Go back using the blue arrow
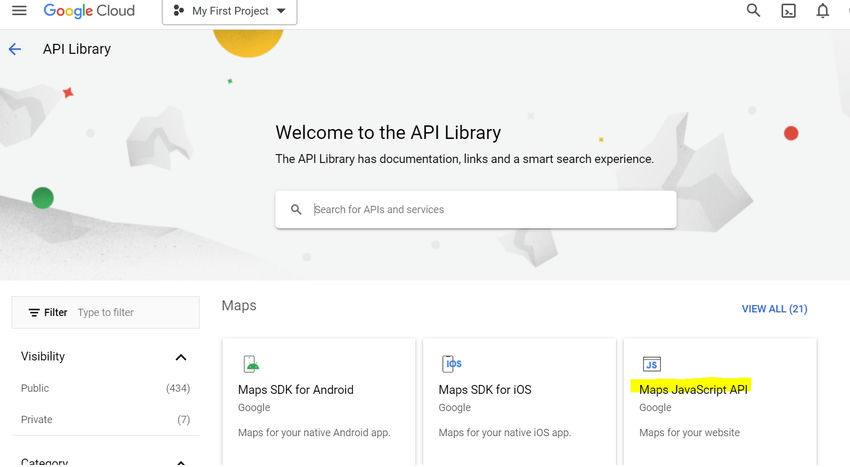The width and height of the screenshot is (850, 467). click(15, 49)
